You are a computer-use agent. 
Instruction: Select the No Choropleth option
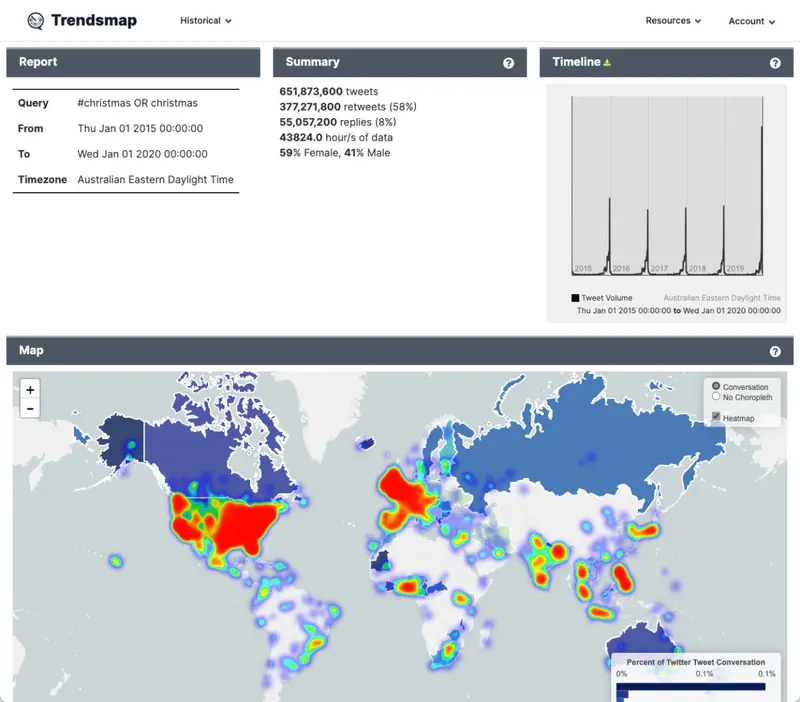tap(715, 397)
